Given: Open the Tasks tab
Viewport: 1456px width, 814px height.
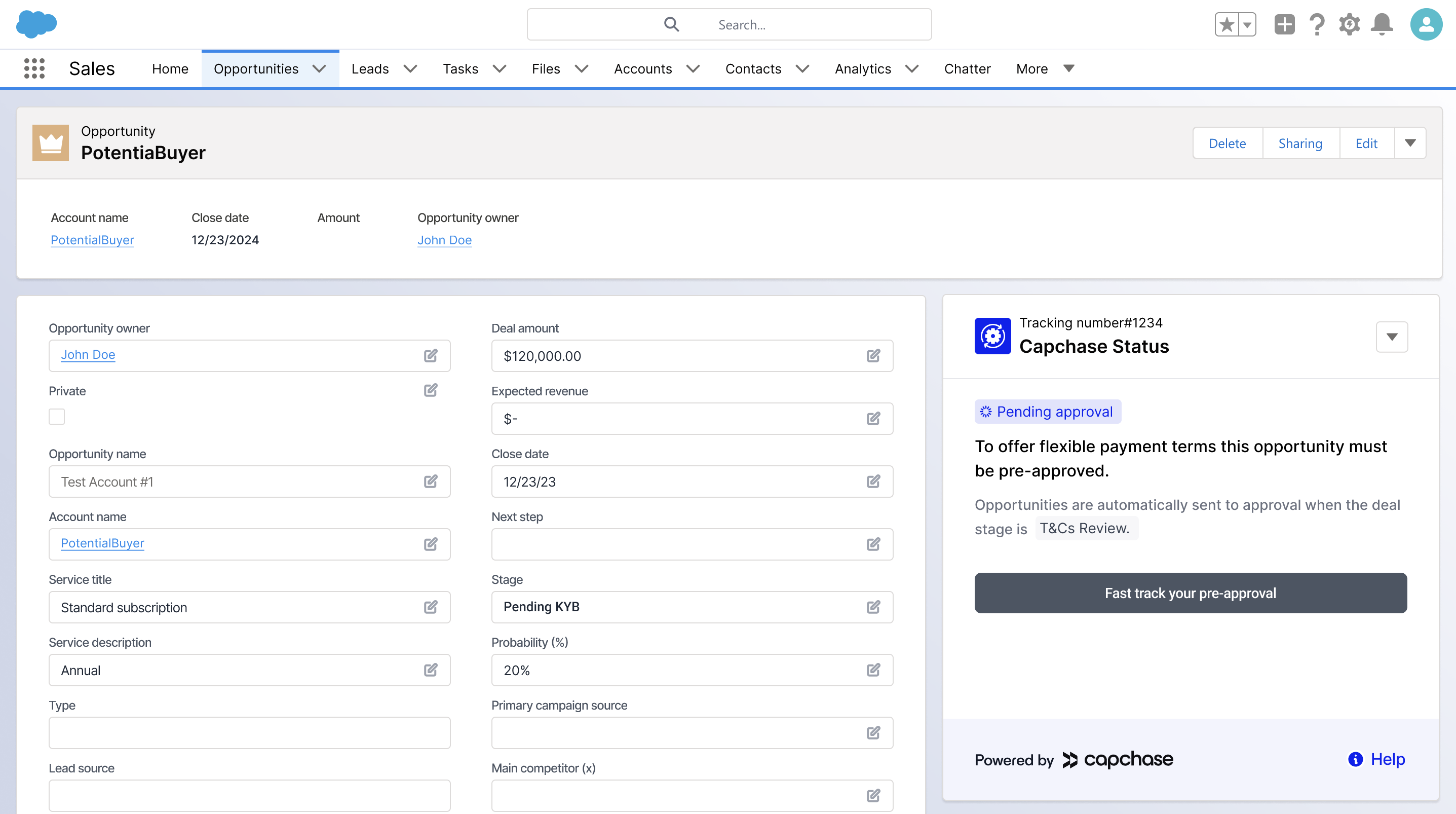Looking at the screenshot, I should [x=461, y=68].
